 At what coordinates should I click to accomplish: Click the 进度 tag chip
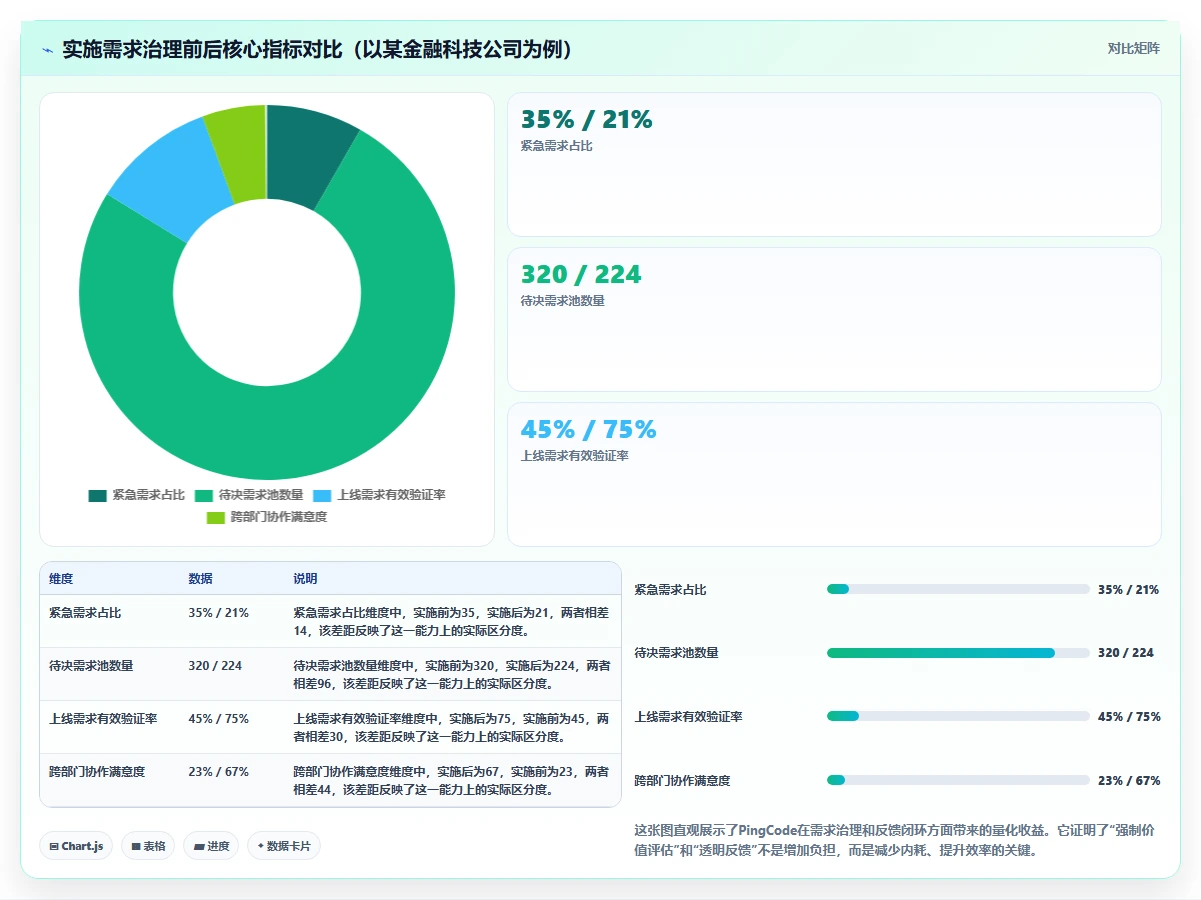click(211, 846)
